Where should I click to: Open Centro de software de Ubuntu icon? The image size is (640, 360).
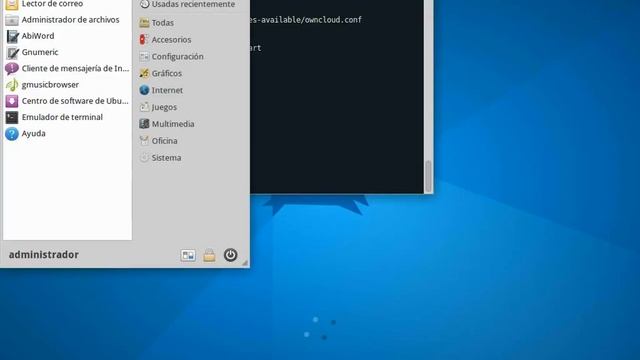click(x=12, y=101)
